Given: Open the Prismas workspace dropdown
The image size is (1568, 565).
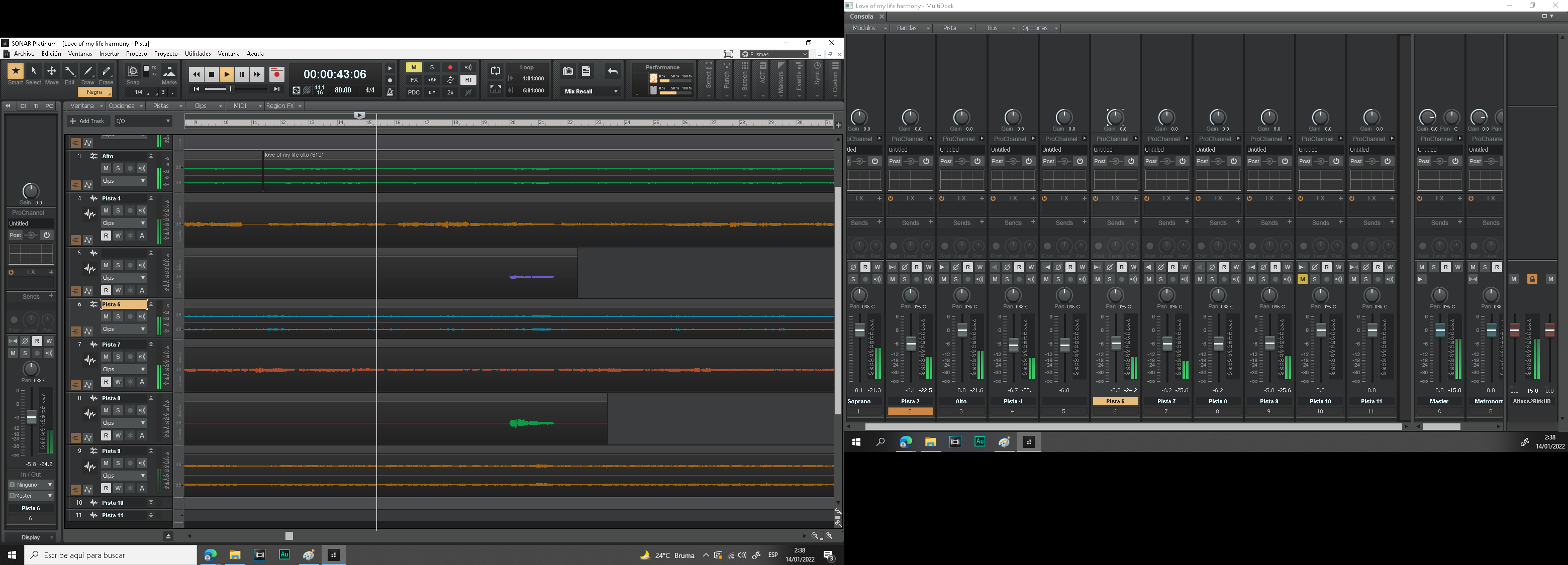Looking at the screenshot, I should tap(774, 54).
